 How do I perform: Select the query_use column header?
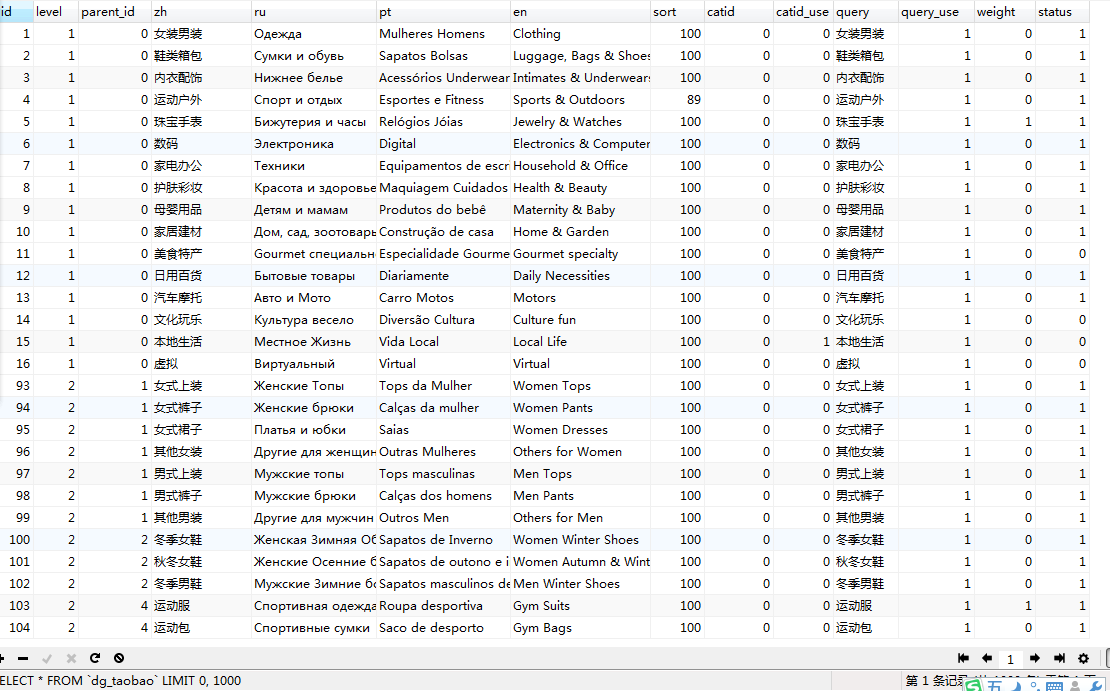click(x=936, y=11)
